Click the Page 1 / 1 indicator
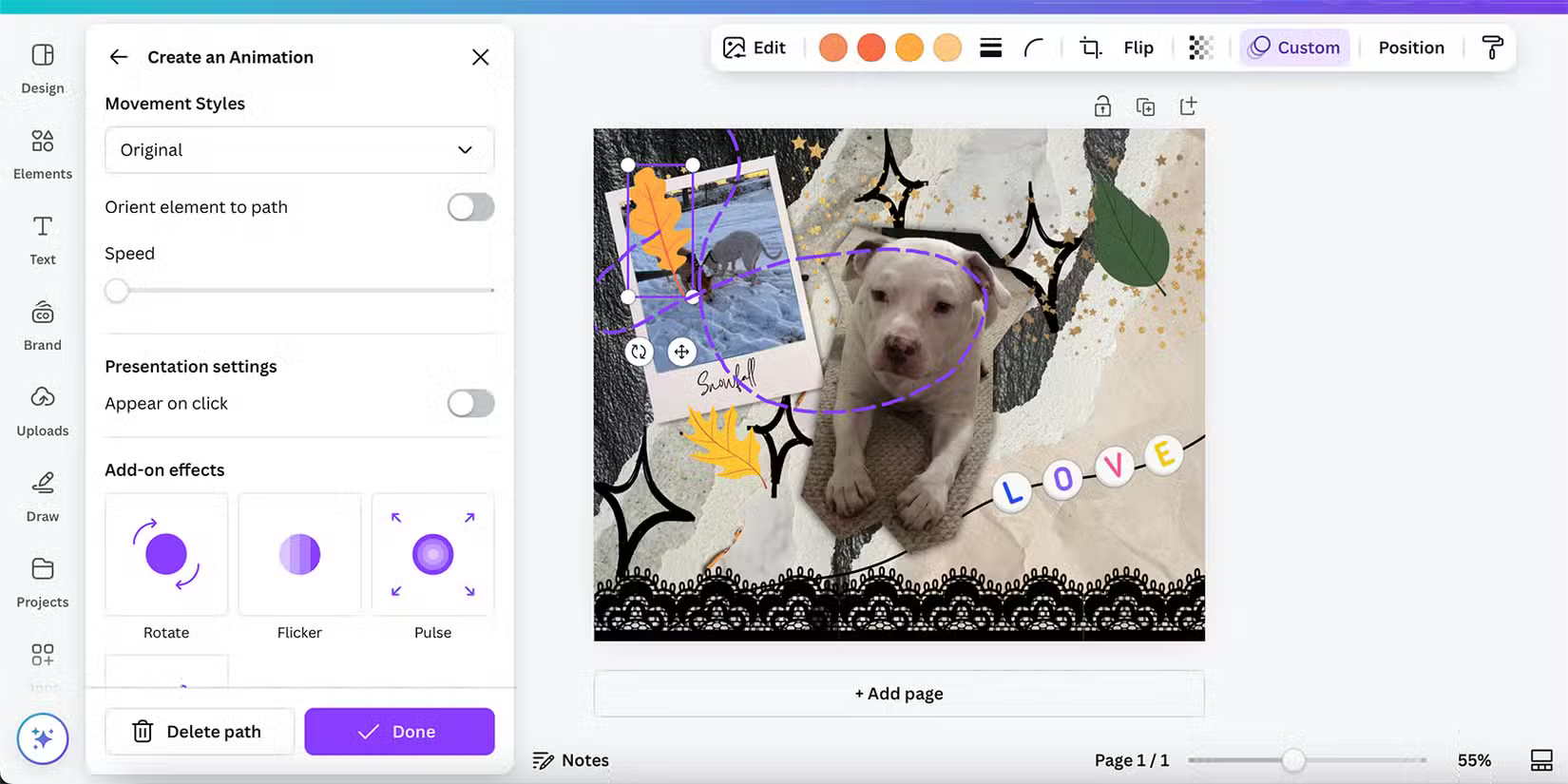1568x784 pixels. [x=1132, y=760]
